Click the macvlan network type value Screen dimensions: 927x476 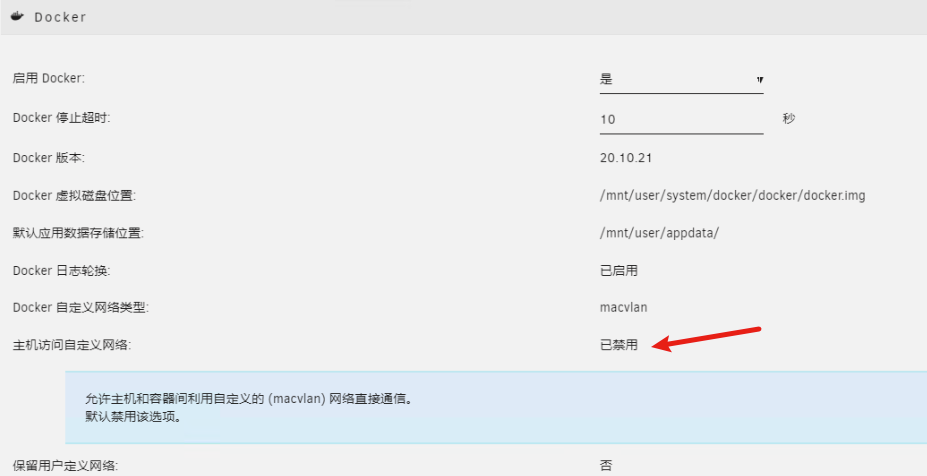pyautogui.click(x=624, y=308)
